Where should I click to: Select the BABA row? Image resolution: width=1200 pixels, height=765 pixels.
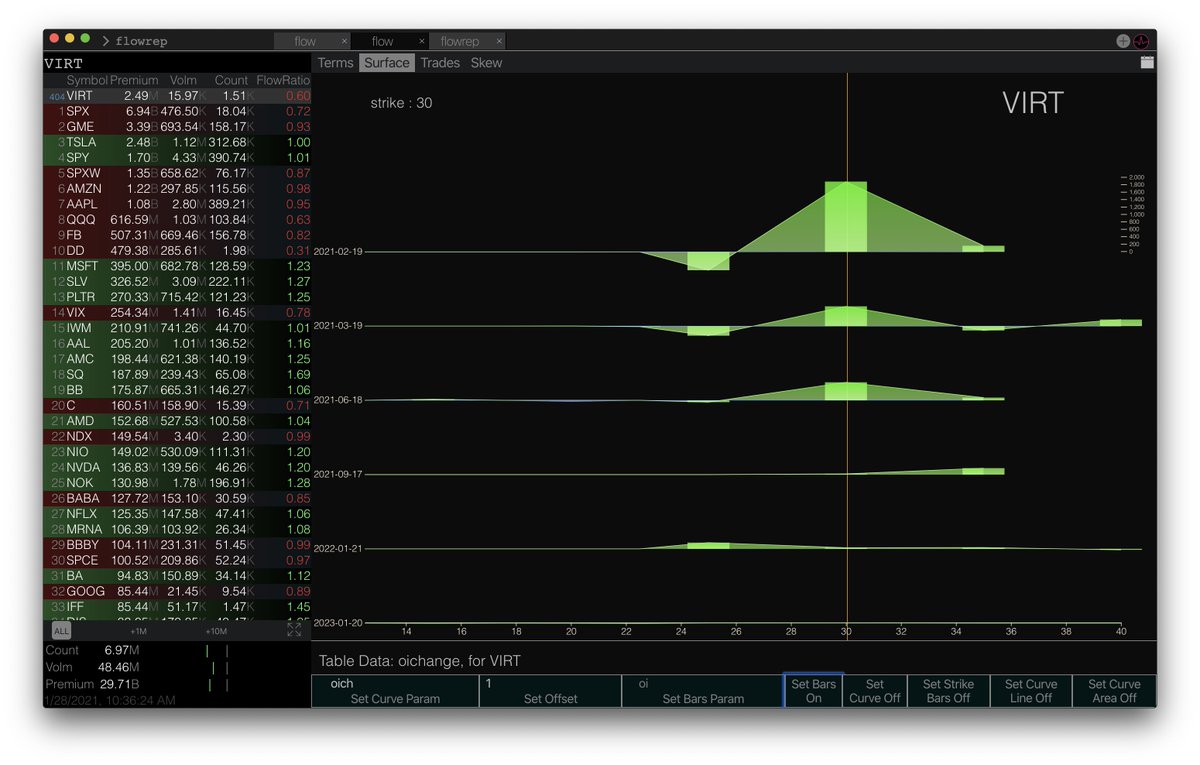(x=177, y=498)
